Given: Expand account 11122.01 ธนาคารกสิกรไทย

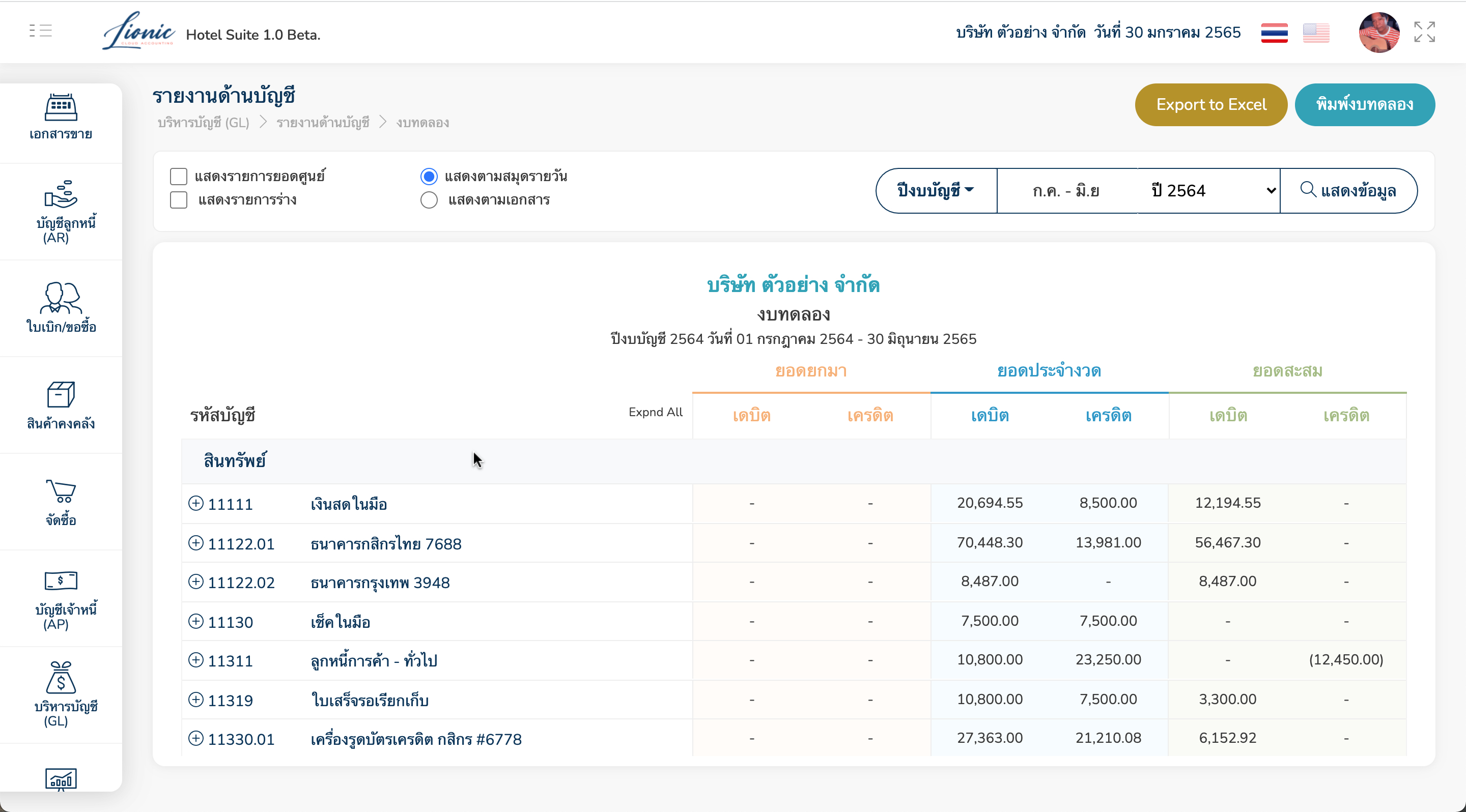Looking at the screenshot, I should [x=196, y=543].
